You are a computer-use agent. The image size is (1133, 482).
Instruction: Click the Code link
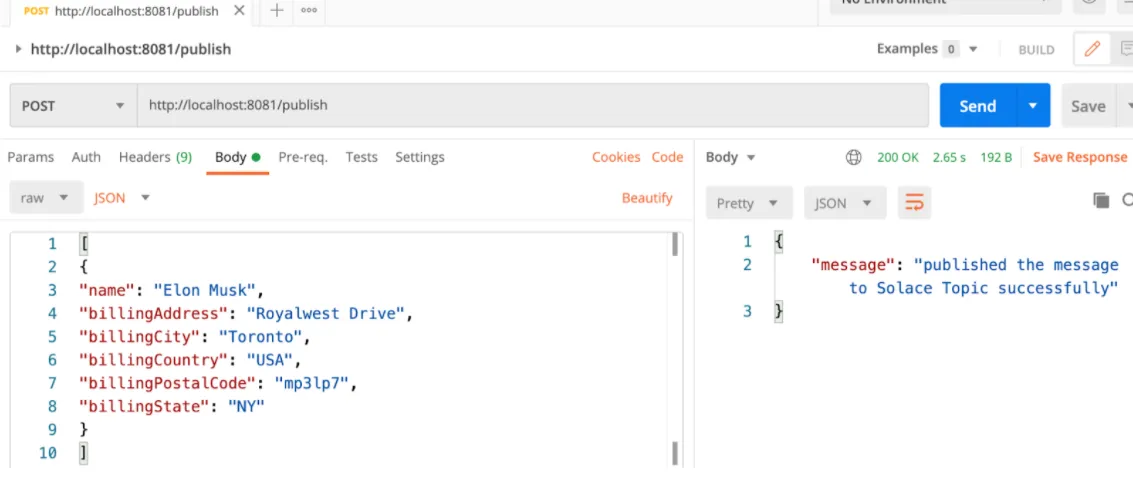point(667,157)
